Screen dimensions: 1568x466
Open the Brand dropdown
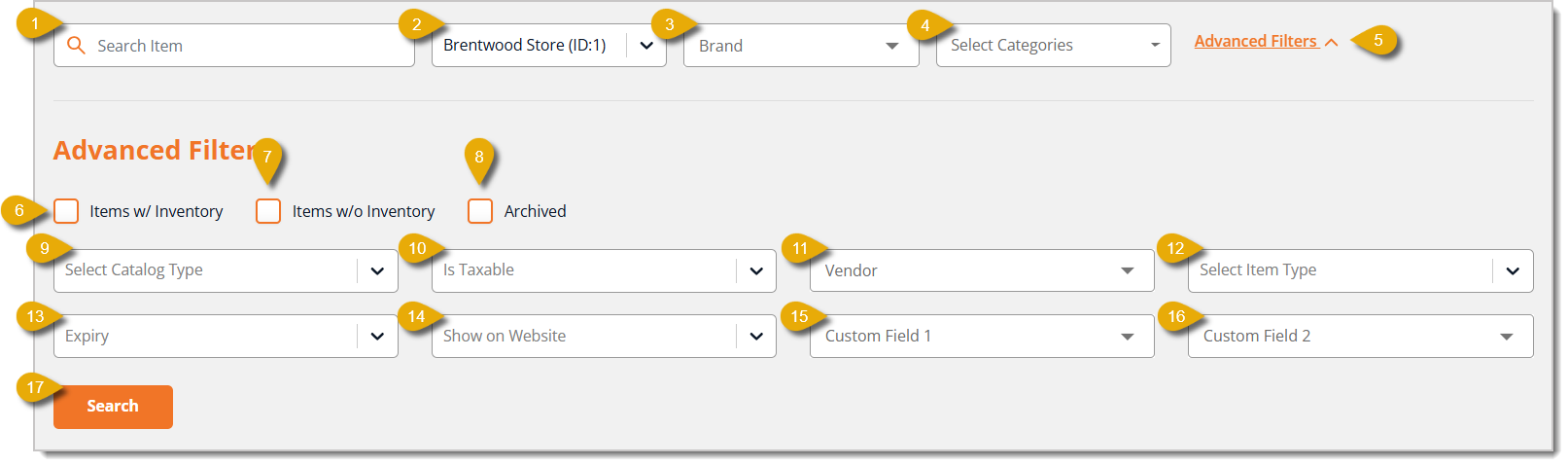[x=801, y=46]
